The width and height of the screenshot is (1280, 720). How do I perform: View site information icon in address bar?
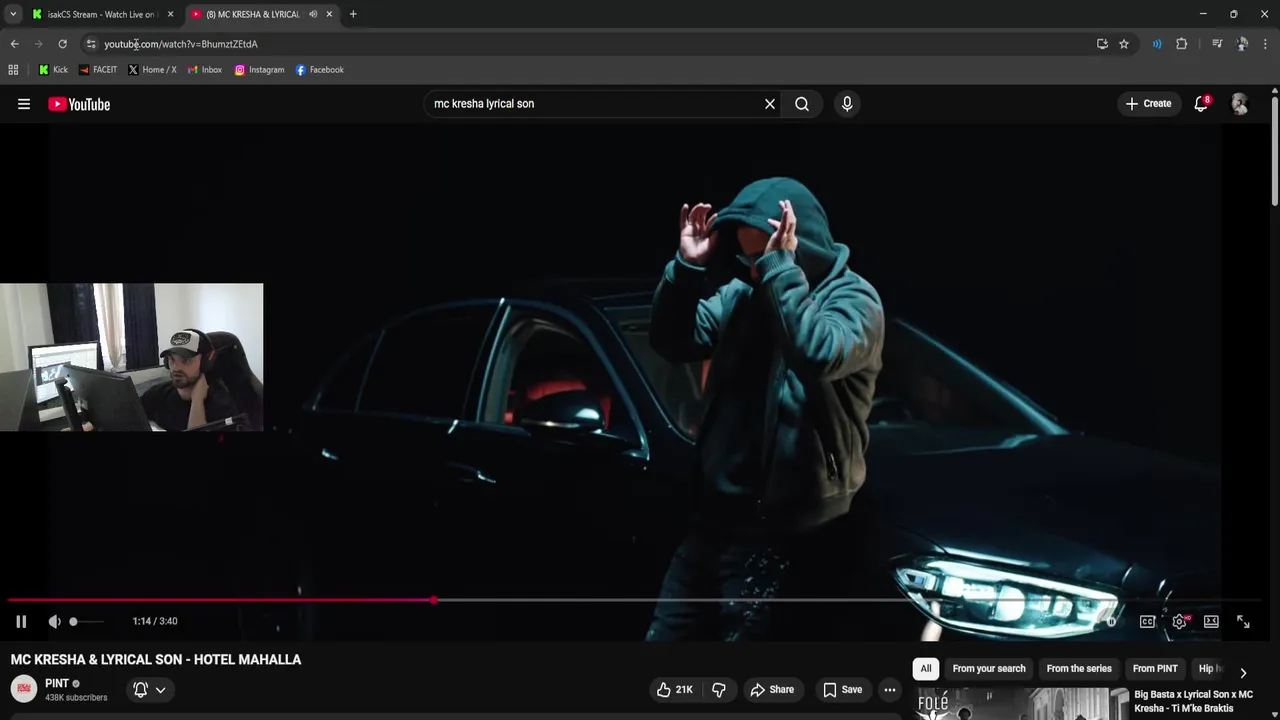[91, 44]
